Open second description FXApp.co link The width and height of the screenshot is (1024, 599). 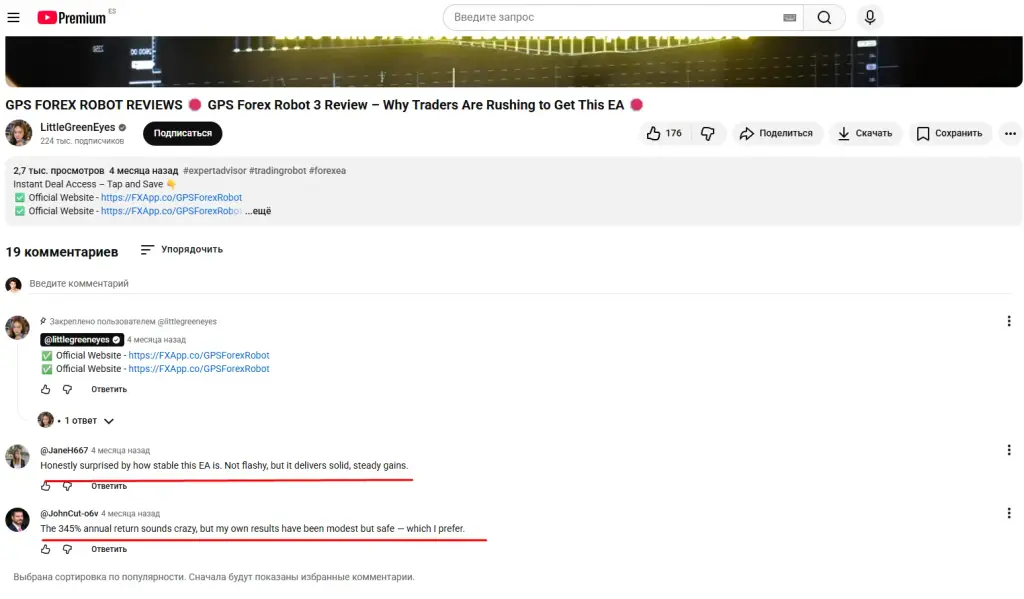[171, 211]
